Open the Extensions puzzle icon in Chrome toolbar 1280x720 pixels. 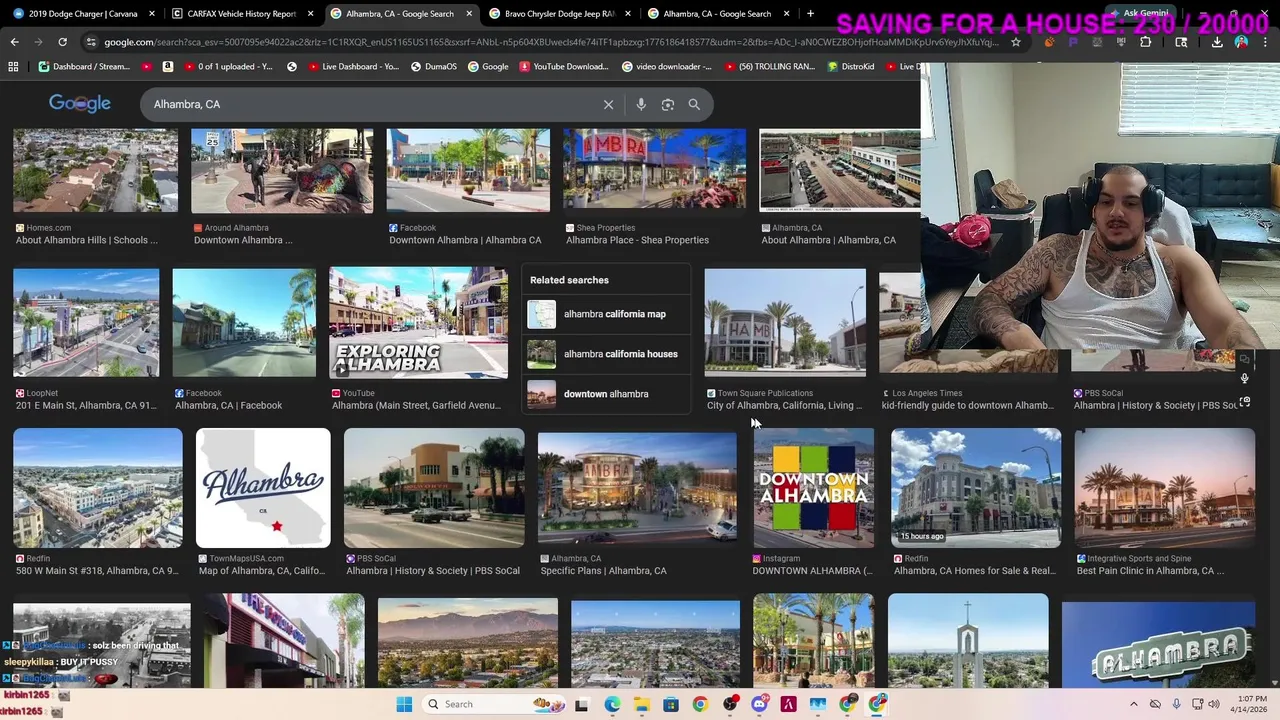point(1146,42)
